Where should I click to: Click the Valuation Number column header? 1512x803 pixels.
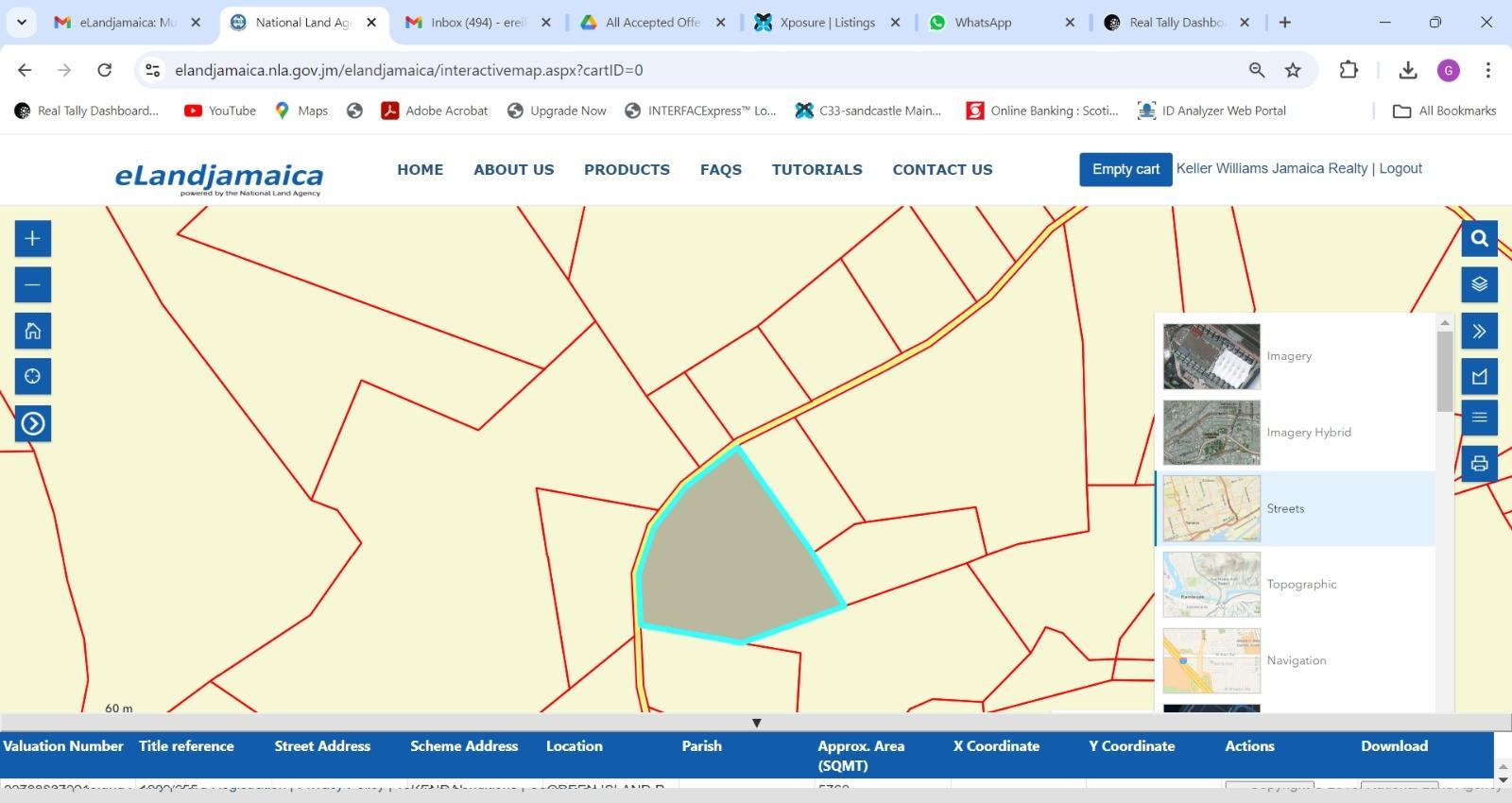(63, 746)
